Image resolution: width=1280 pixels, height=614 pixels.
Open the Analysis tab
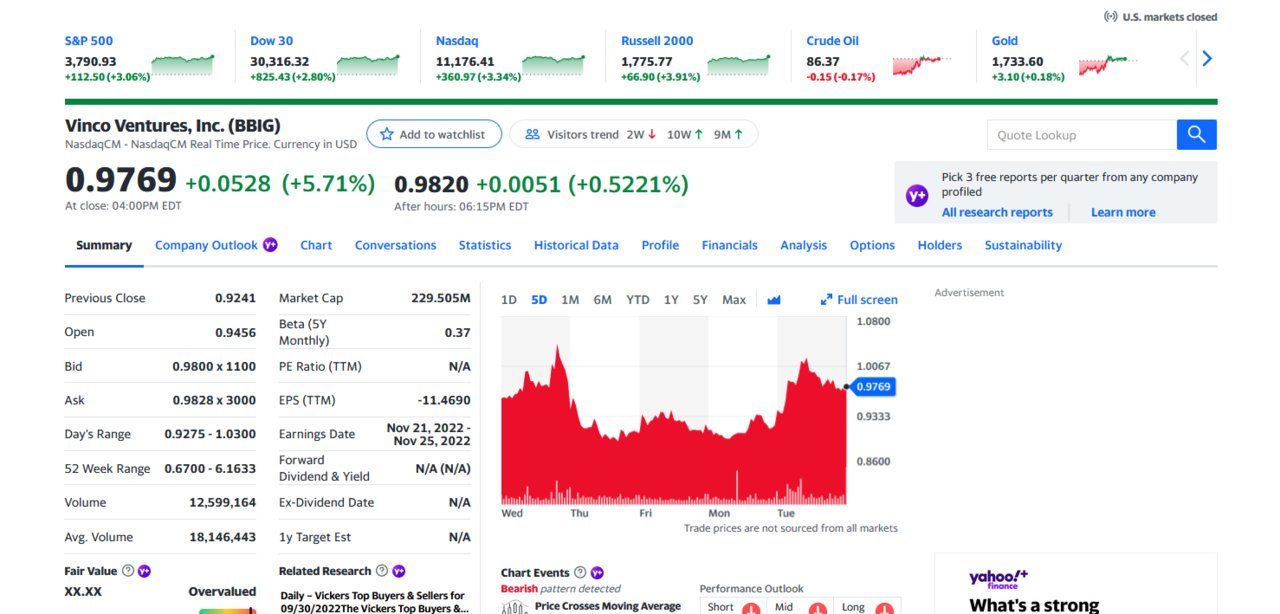point(804,245)
